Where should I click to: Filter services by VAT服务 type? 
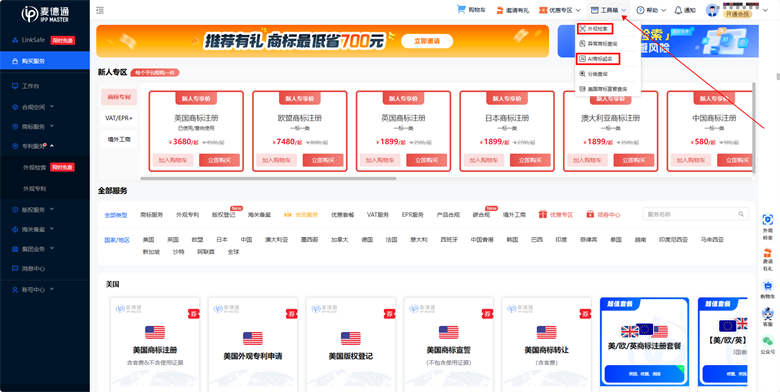378,214
